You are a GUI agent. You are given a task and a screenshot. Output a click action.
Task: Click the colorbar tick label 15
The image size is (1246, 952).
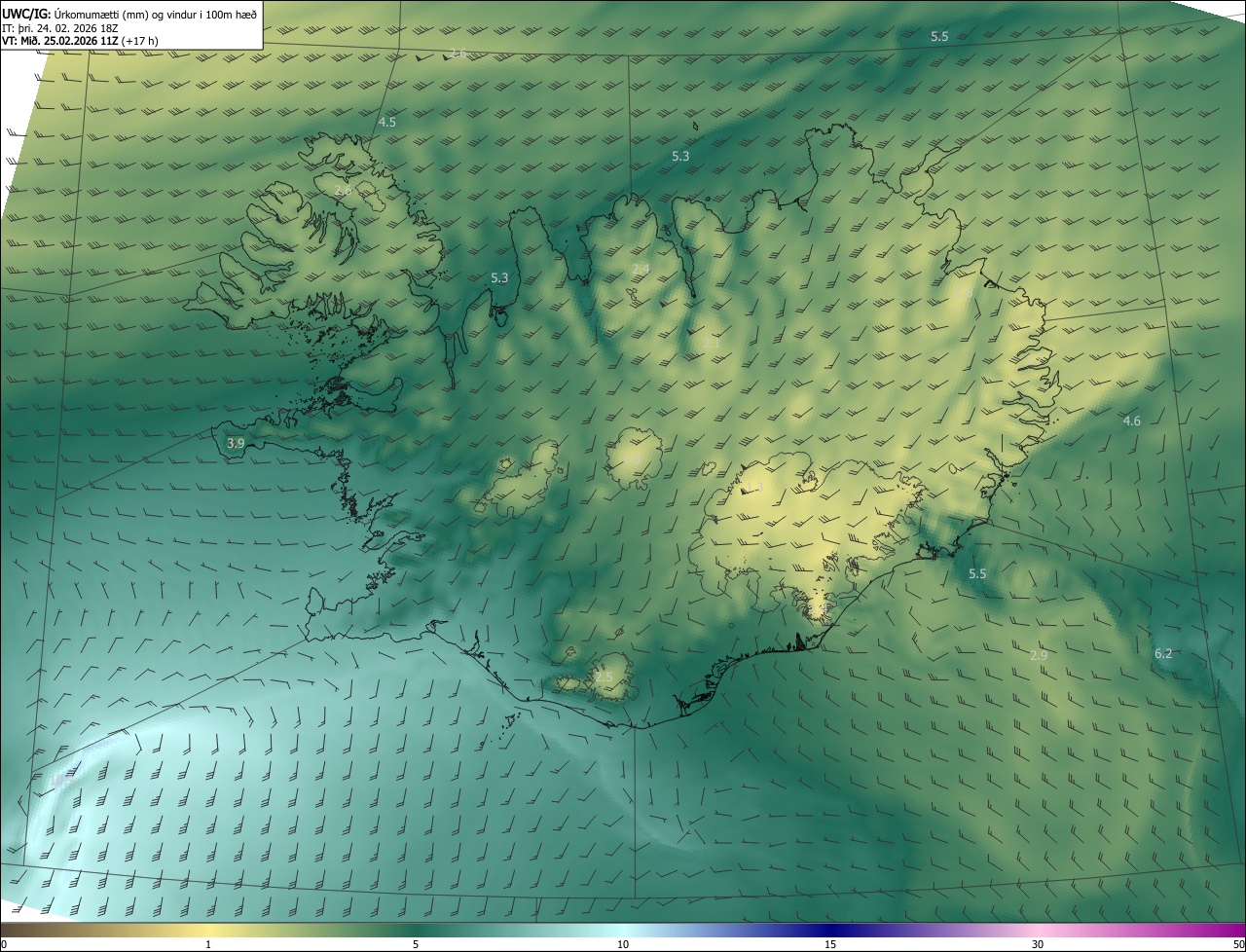coord(830,945)
